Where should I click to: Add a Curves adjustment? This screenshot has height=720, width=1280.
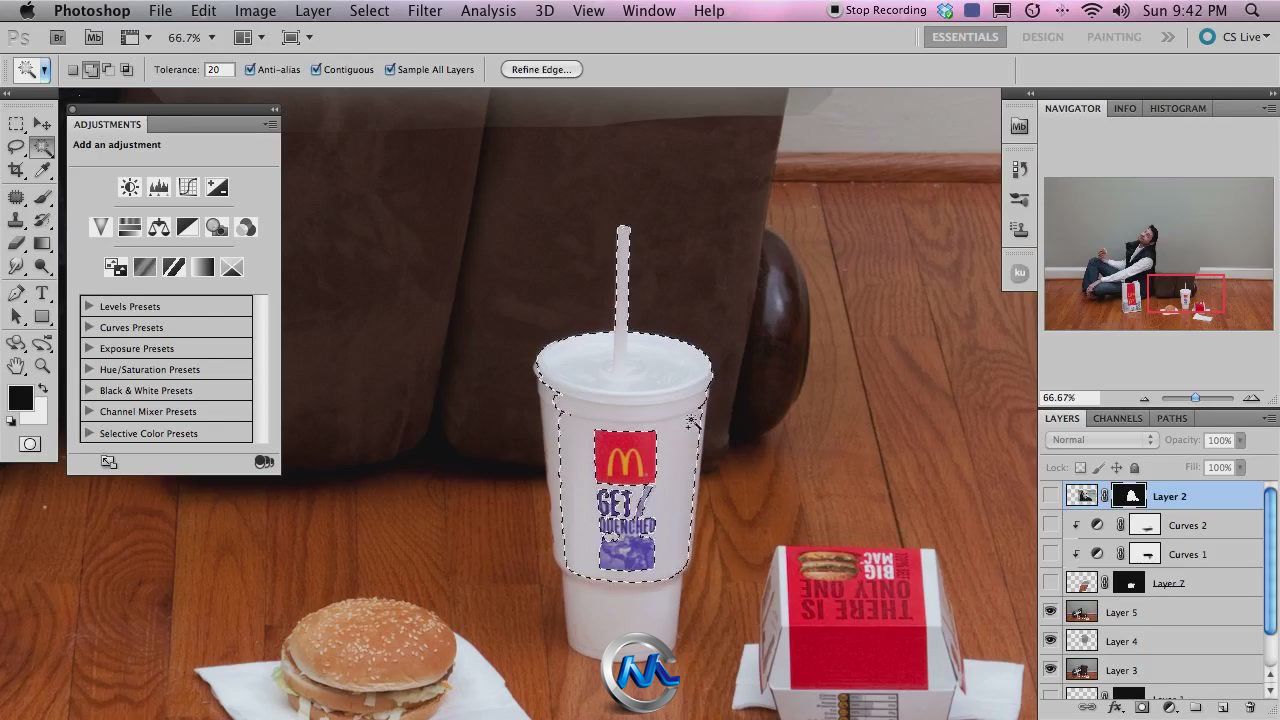(188, 187)
